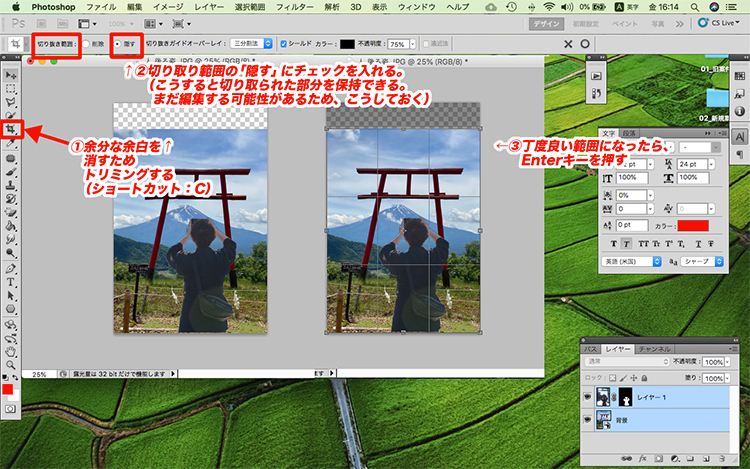Open language 英語 (米国) dropdown
This screenshot has height=469, width=750.
pyautogui.click(x=631, y=262)
